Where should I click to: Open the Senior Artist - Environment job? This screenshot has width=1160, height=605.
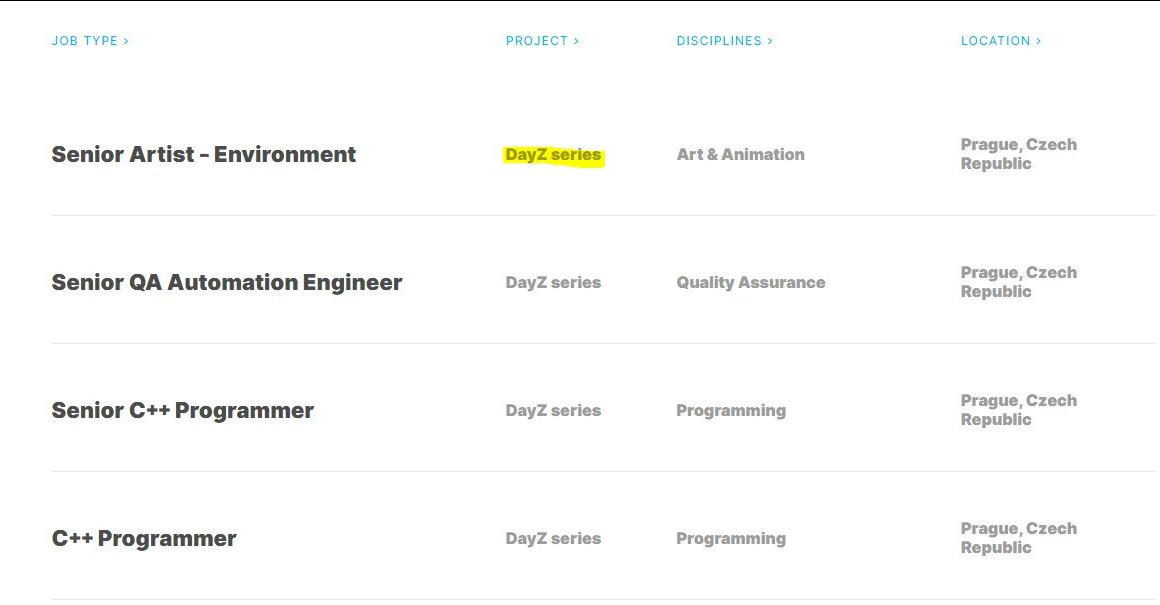[204, 155]
